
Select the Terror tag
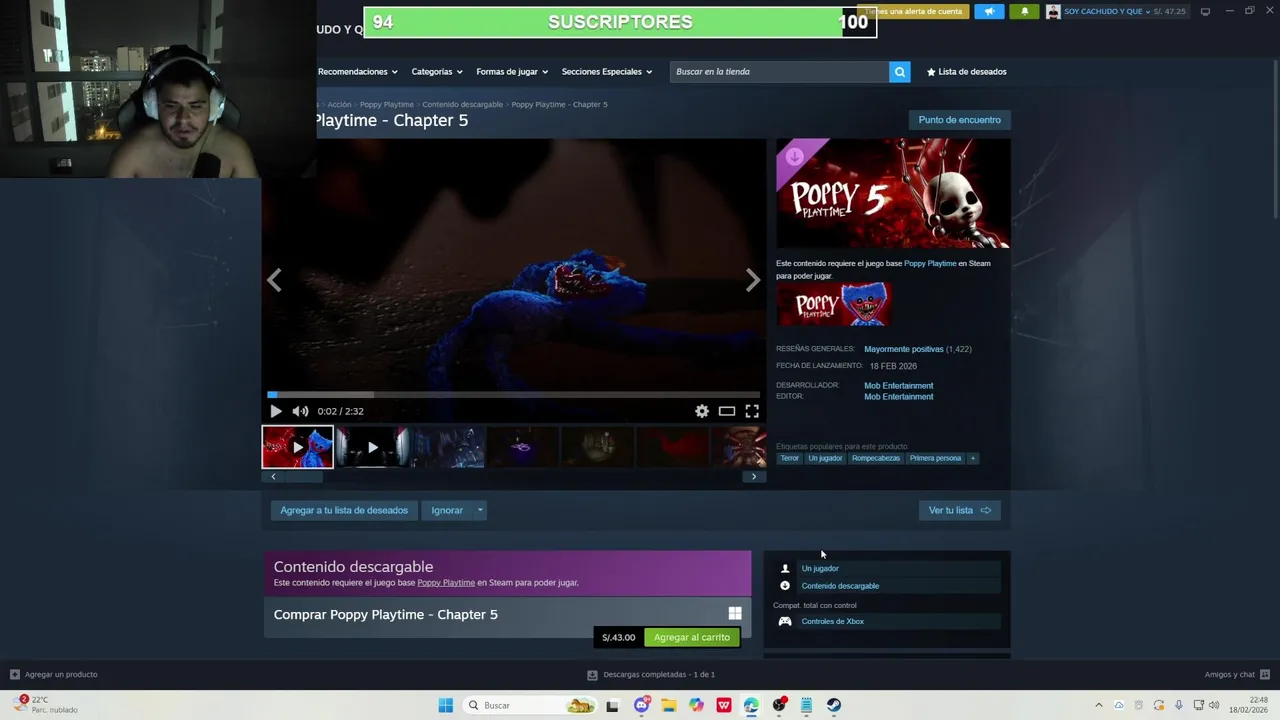coord(790,459)
